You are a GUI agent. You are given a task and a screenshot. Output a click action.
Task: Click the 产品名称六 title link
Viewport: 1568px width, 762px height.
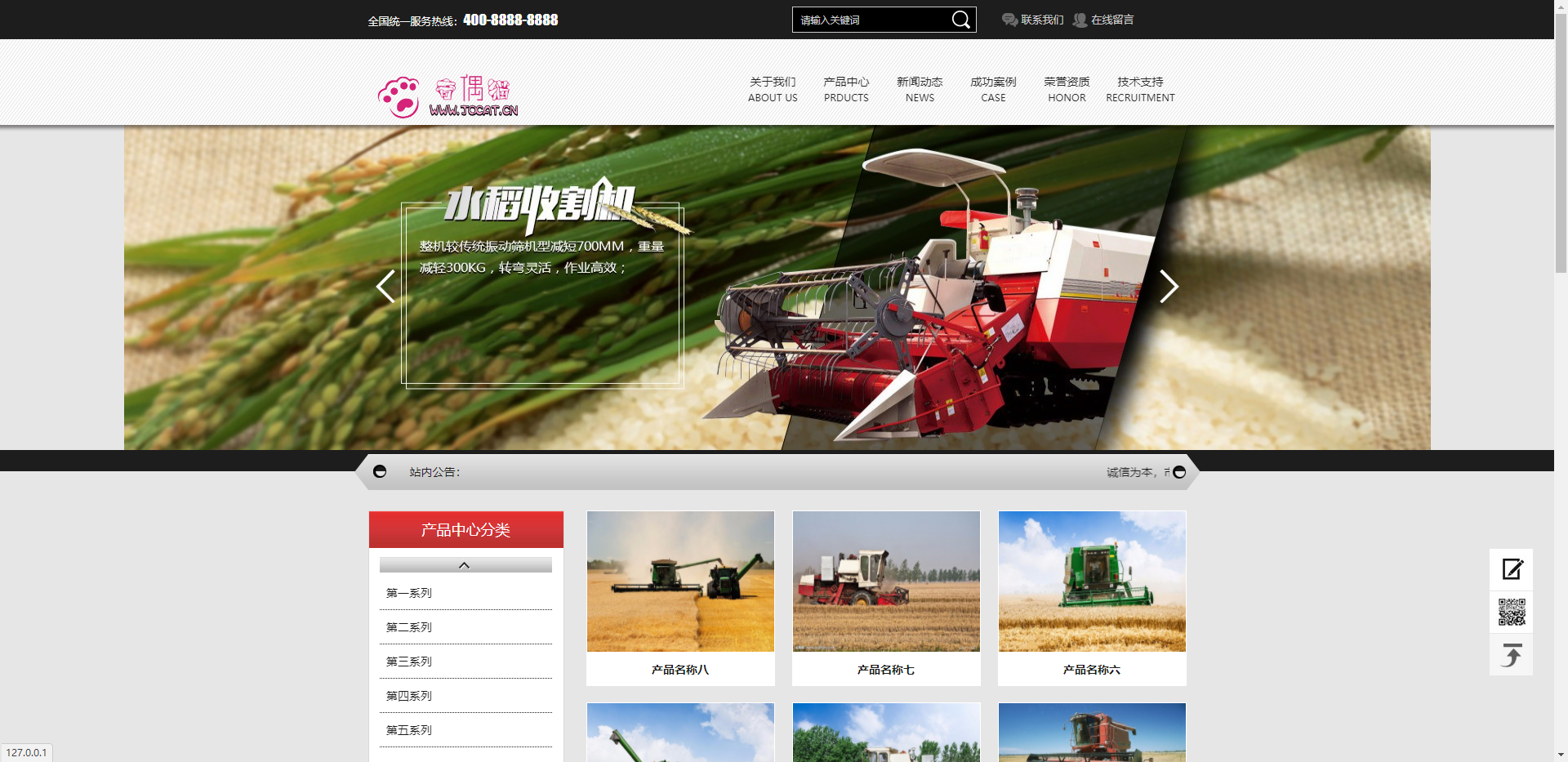coord(1092,670)
